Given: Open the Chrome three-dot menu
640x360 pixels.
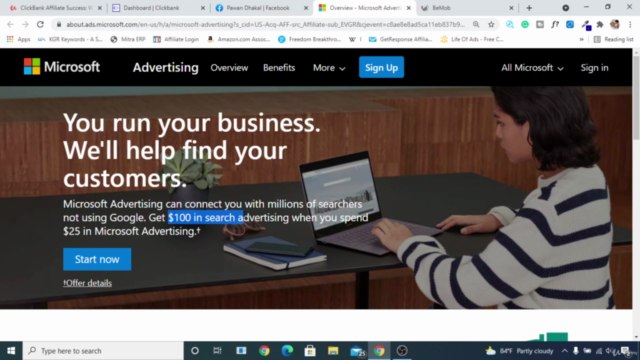Looking at the screenshot, I should pyautogui.click(x=630, y=24).
